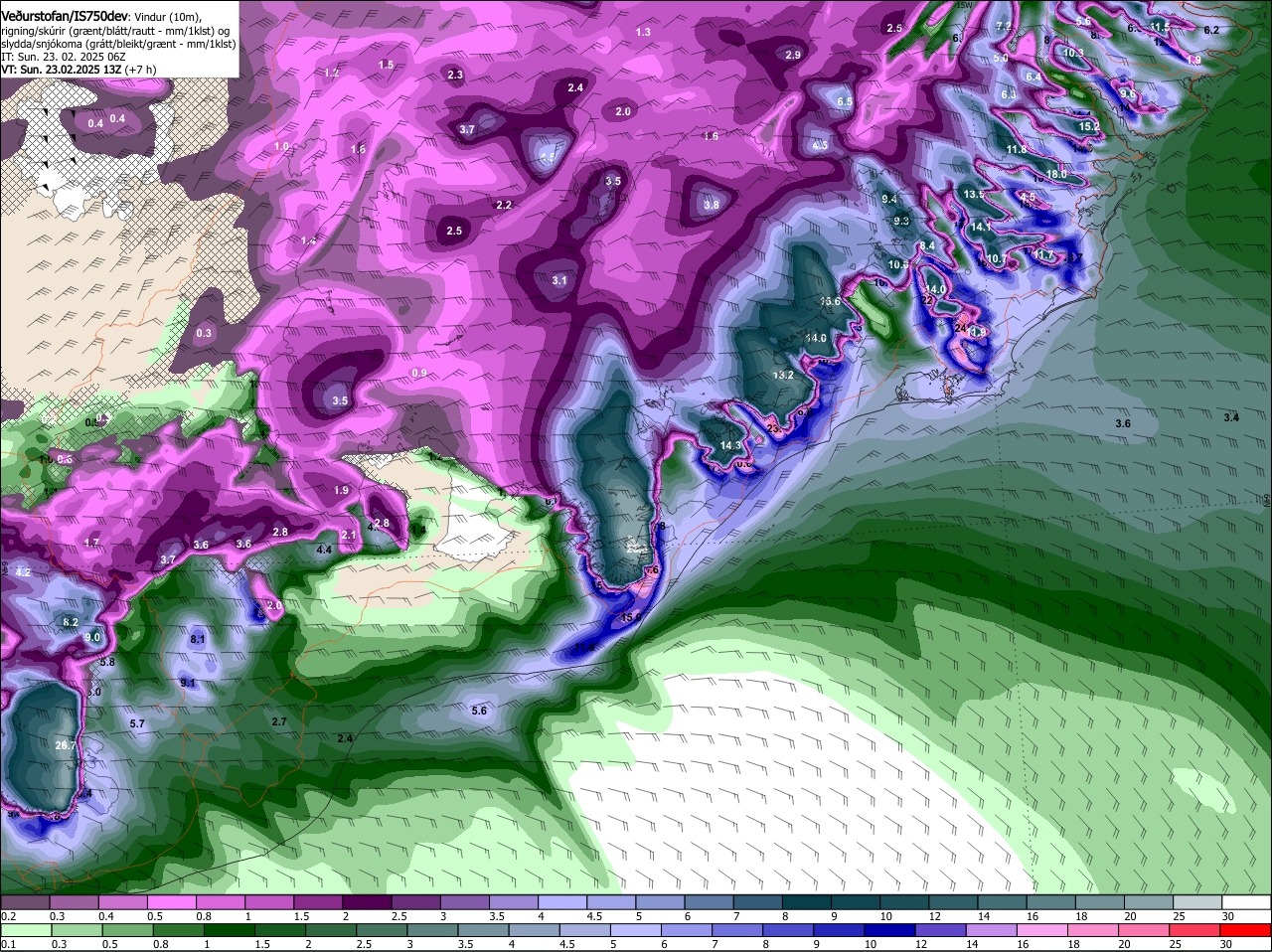Click the '11.7' value on the map
Image resolution: width=1272 pixels, height=952 pixels.
coord(1043,255)
